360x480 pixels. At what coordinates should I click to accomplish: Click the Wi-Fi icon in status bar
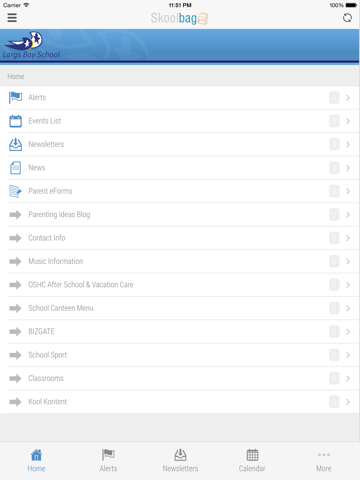point(26,5)
